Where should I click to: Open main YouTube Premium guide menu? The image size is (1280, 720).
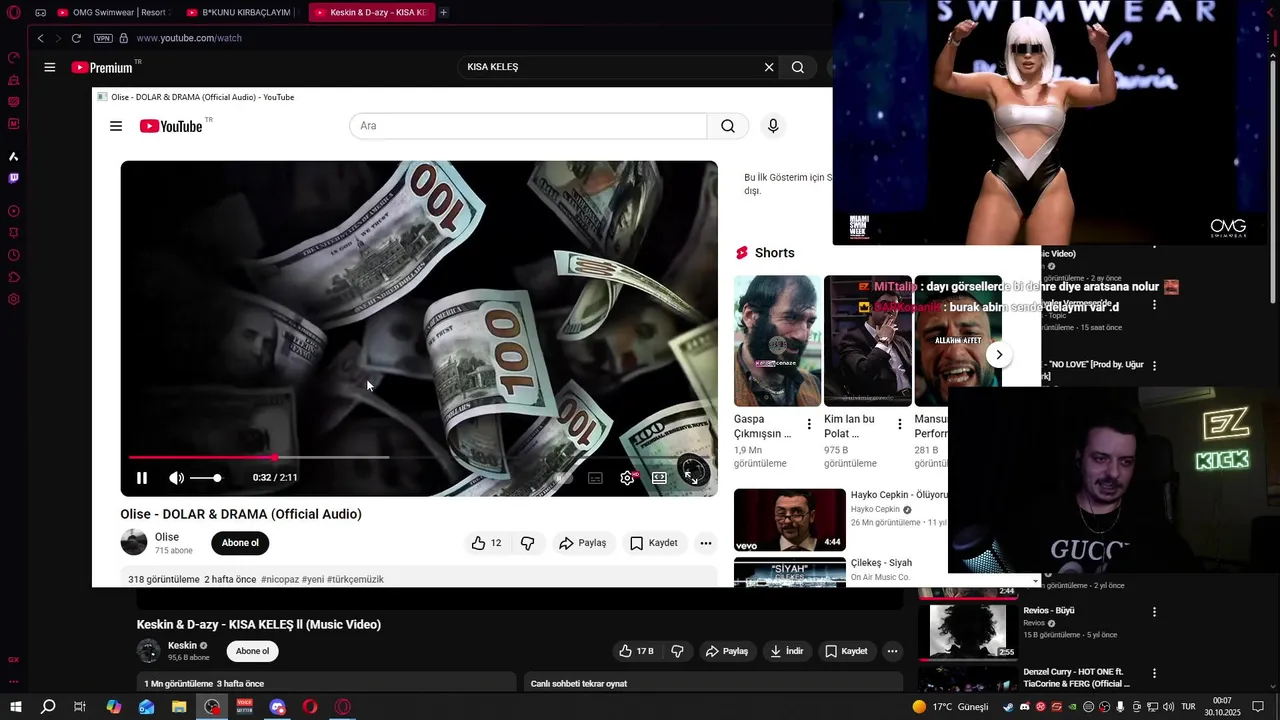[x=50, y=67]
